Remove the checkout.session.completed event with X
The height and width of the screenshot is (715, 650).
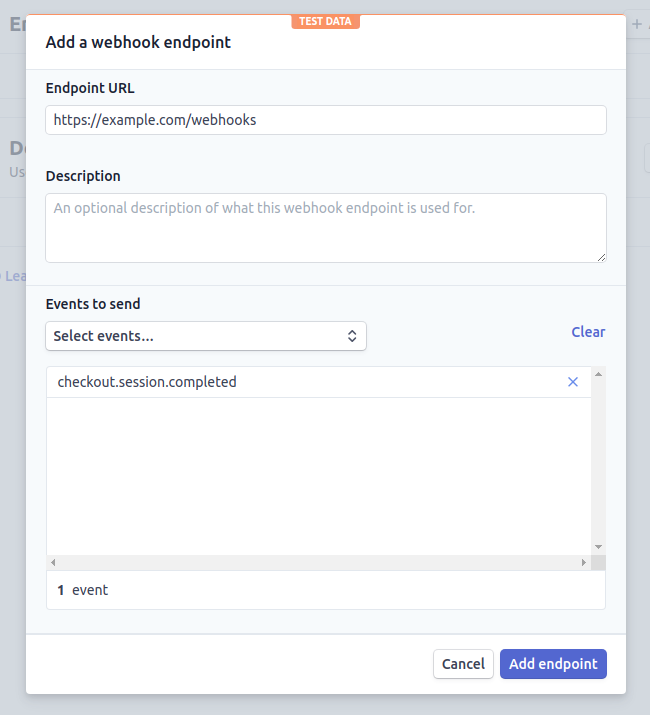pos(573,382)
